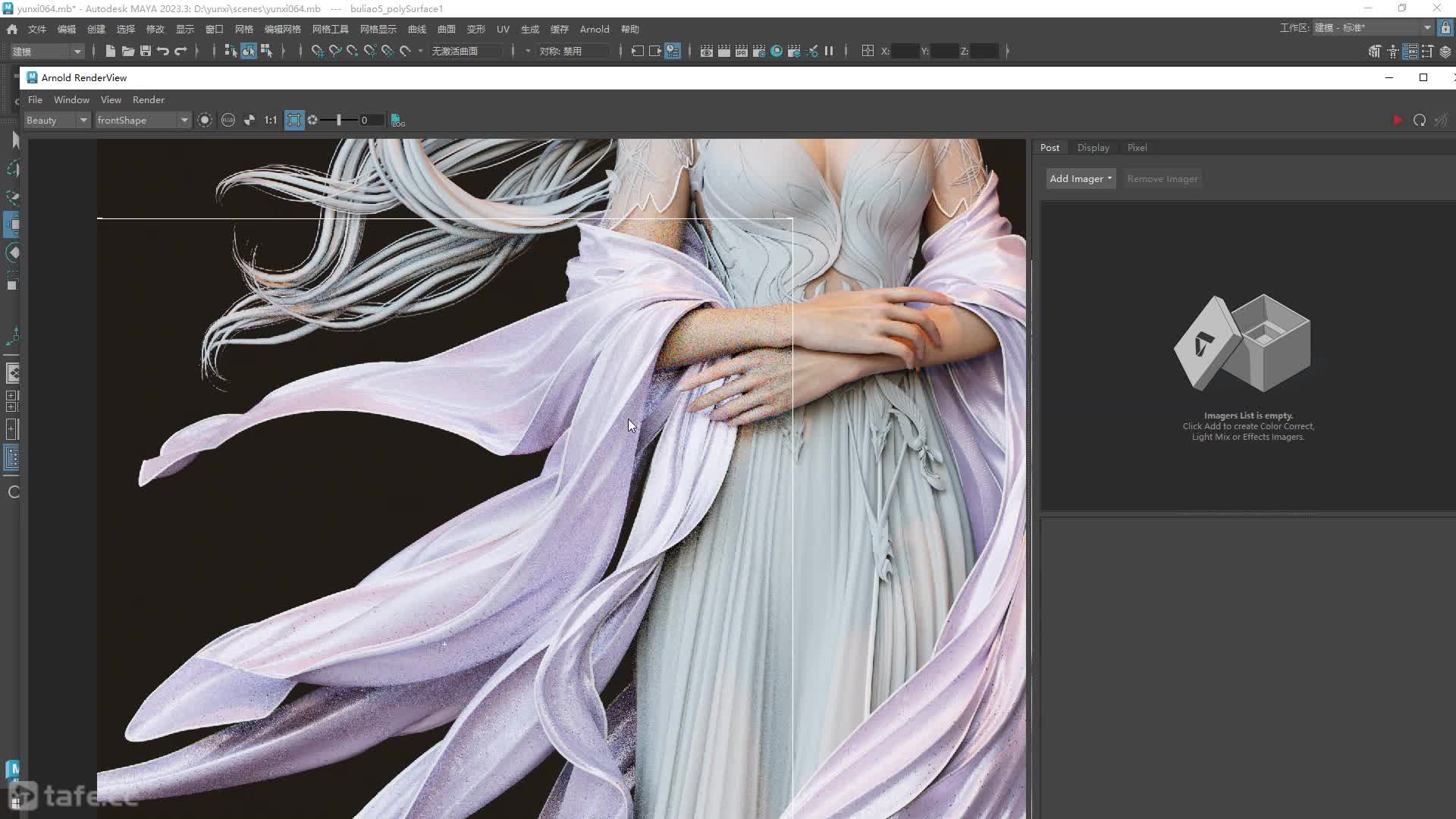Toggle make live surface magnet

pos(405,51)
